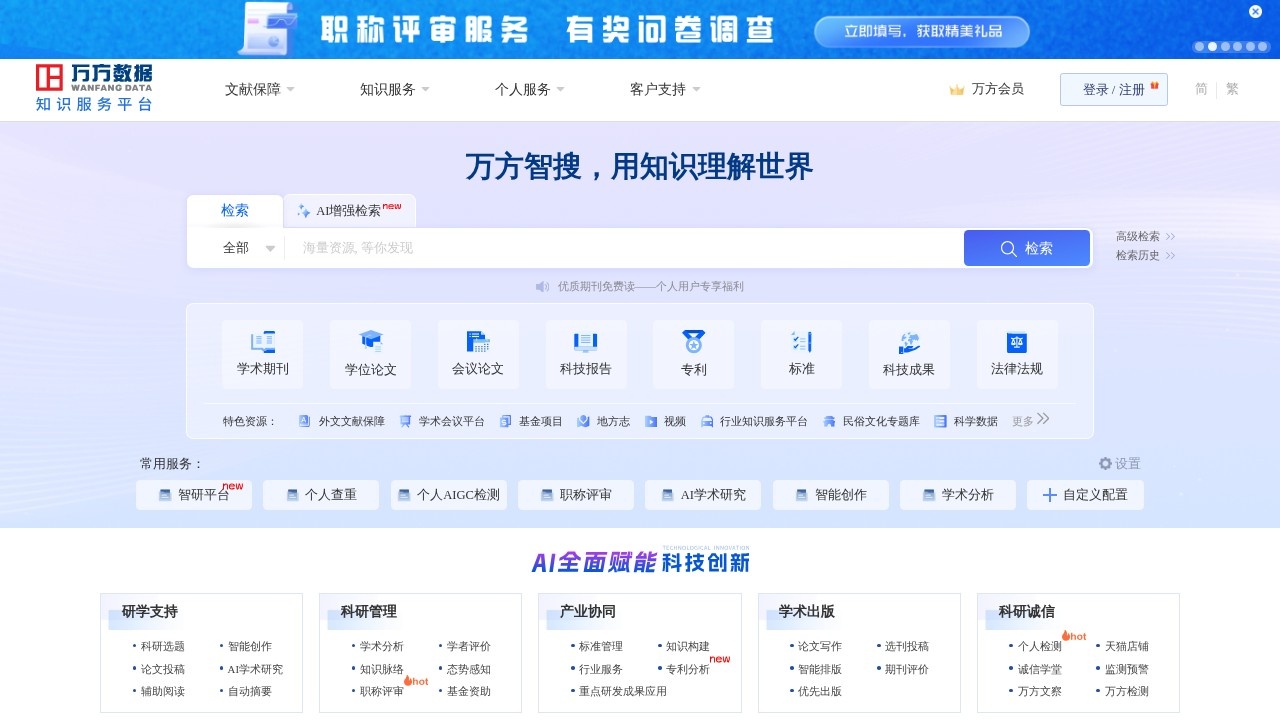Image resolution: width=1280 pixels, height=720 pixels.
Task: Open the 客户支持 dropdown menu
Action: coord(658,89)
